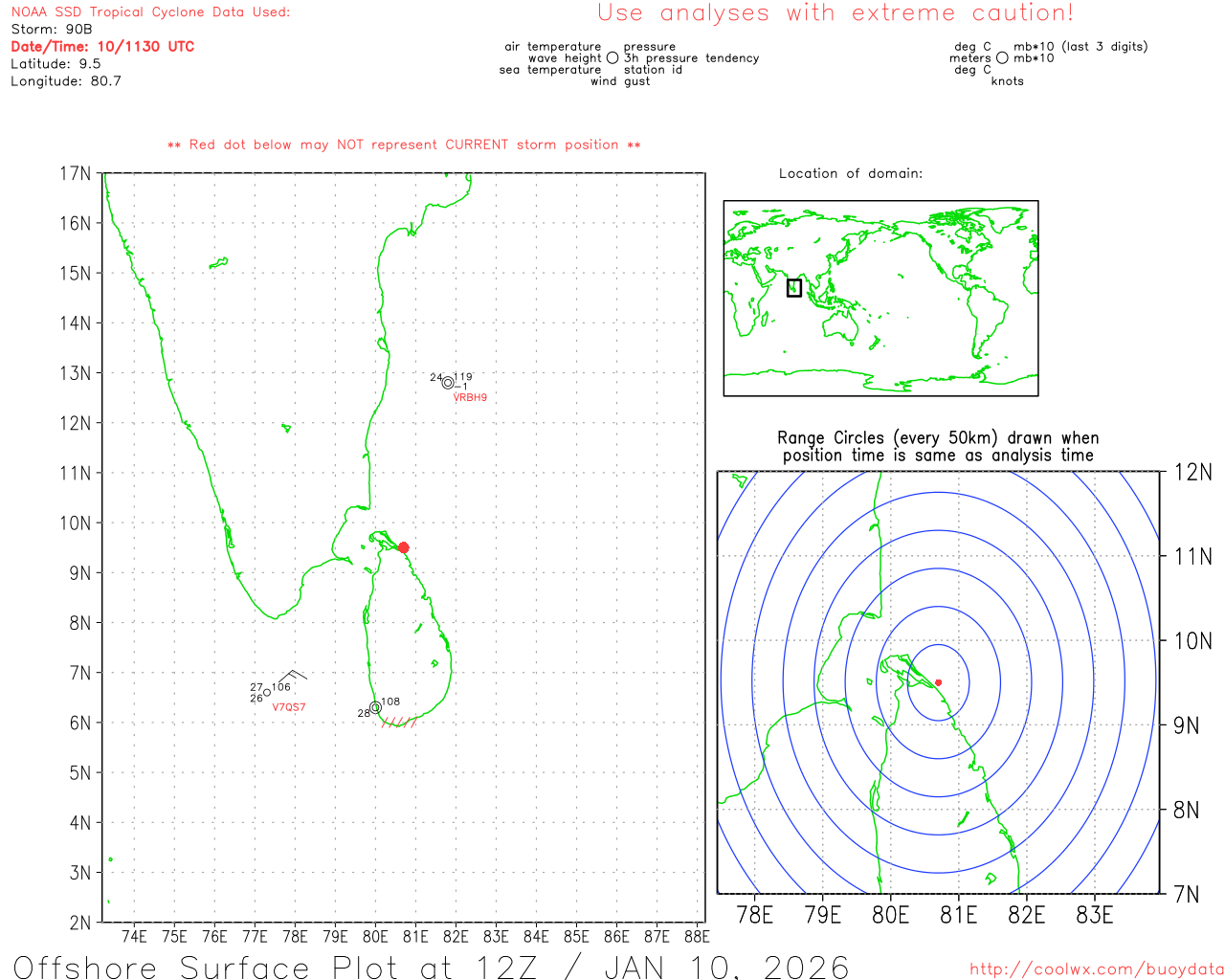The image size is (1225, 980).
Task: Click legend circle between 'meters' and 'mb*10'
Action: pos(1002,58)
